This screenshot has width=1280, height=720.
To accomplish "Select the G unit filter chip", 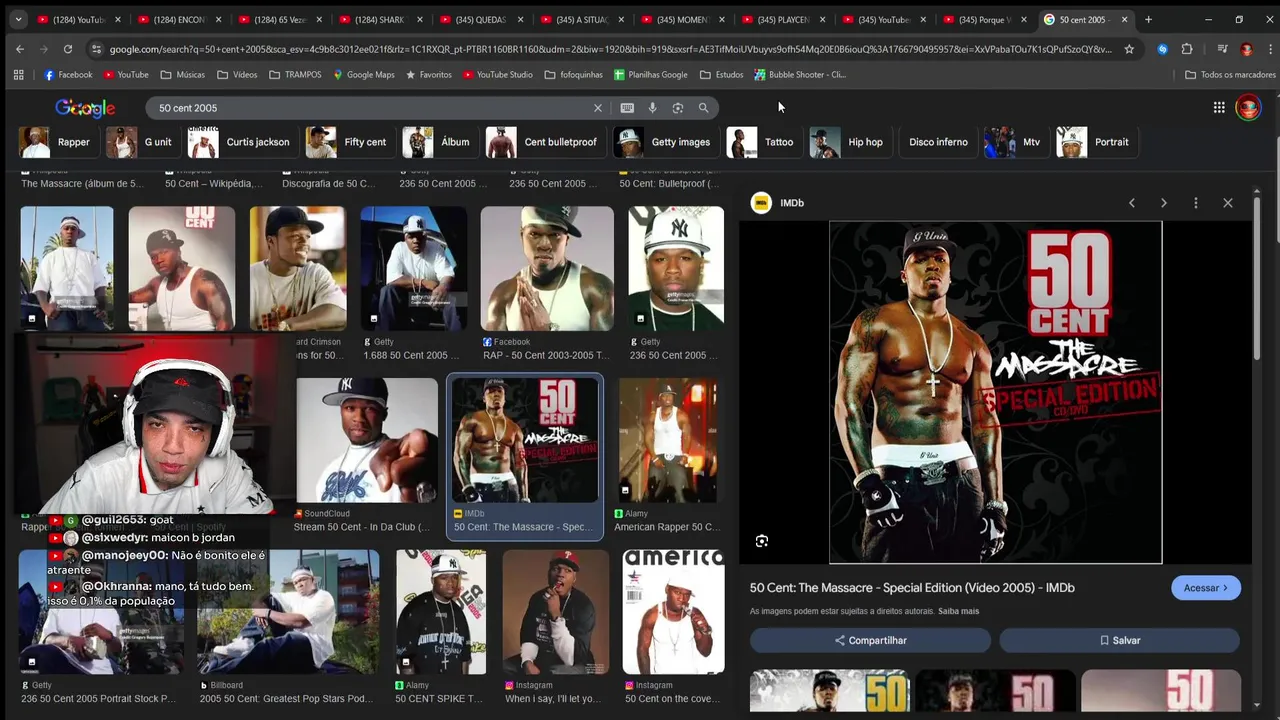I will 142,142.
